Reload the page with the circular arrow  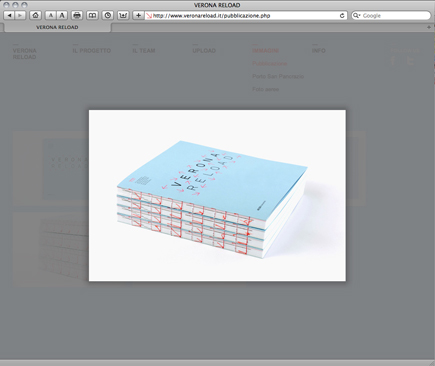click(342, 16)
